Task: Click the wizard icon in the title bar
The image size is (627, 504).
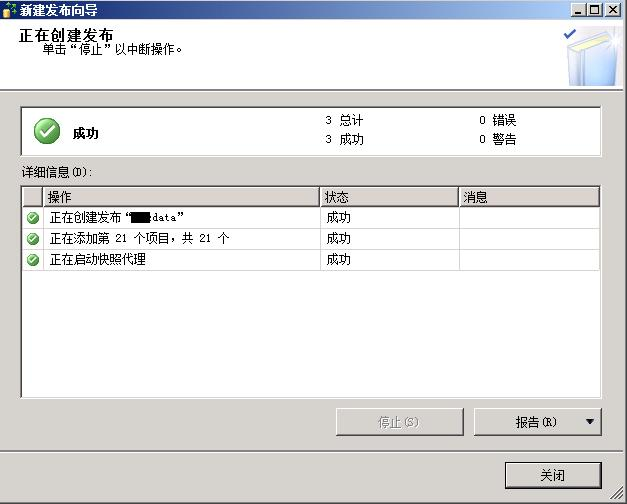Action: pos(9,10)
